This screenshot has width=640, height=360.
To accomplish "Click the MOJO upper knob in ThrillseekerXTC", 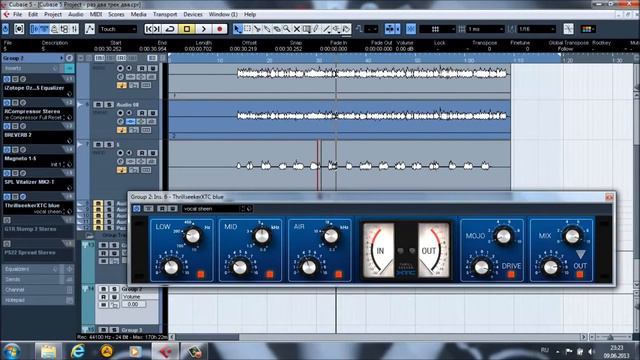I will click(x=503, y=236).
